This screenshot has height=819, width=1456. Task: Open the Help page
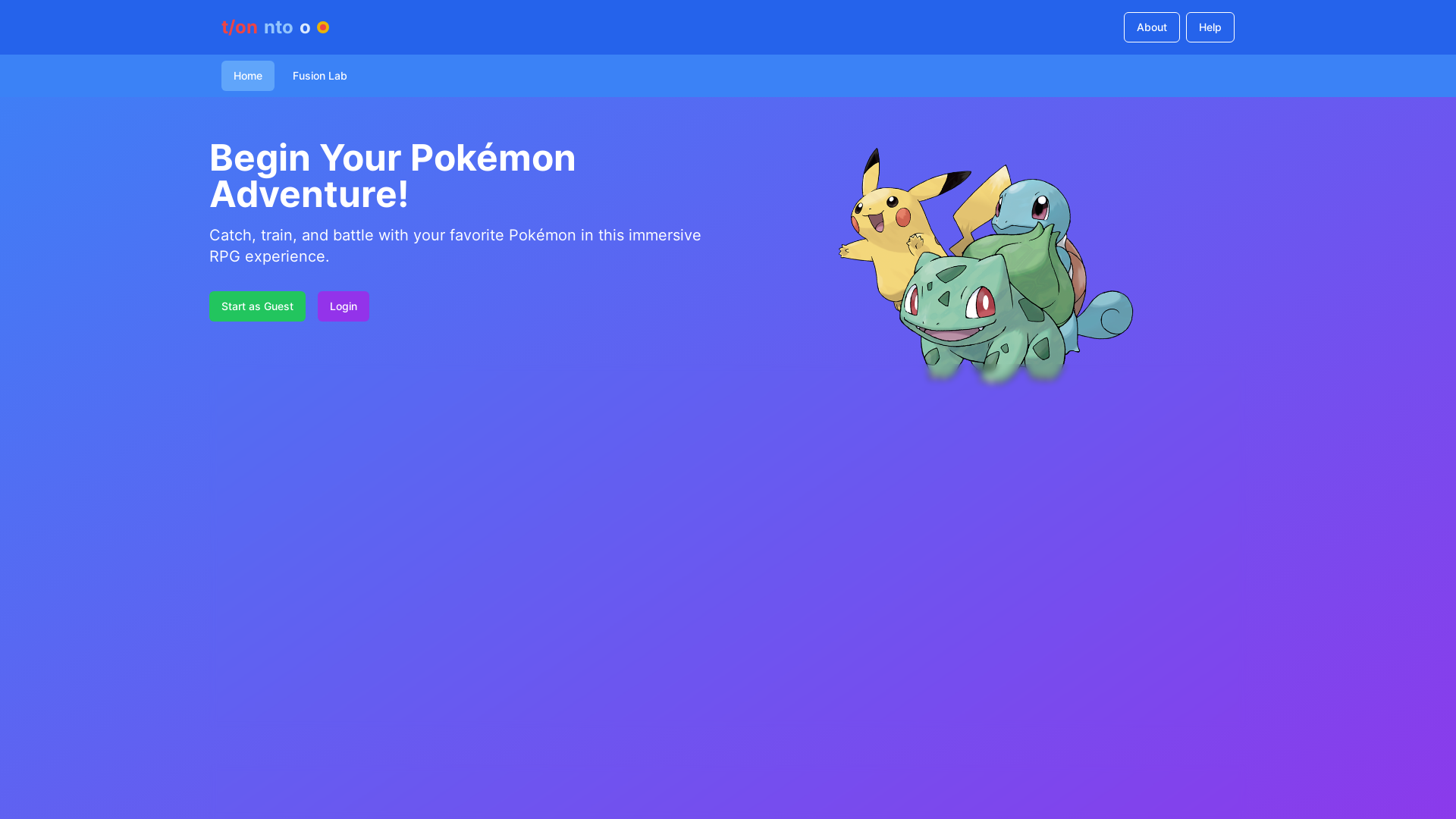1210,27
